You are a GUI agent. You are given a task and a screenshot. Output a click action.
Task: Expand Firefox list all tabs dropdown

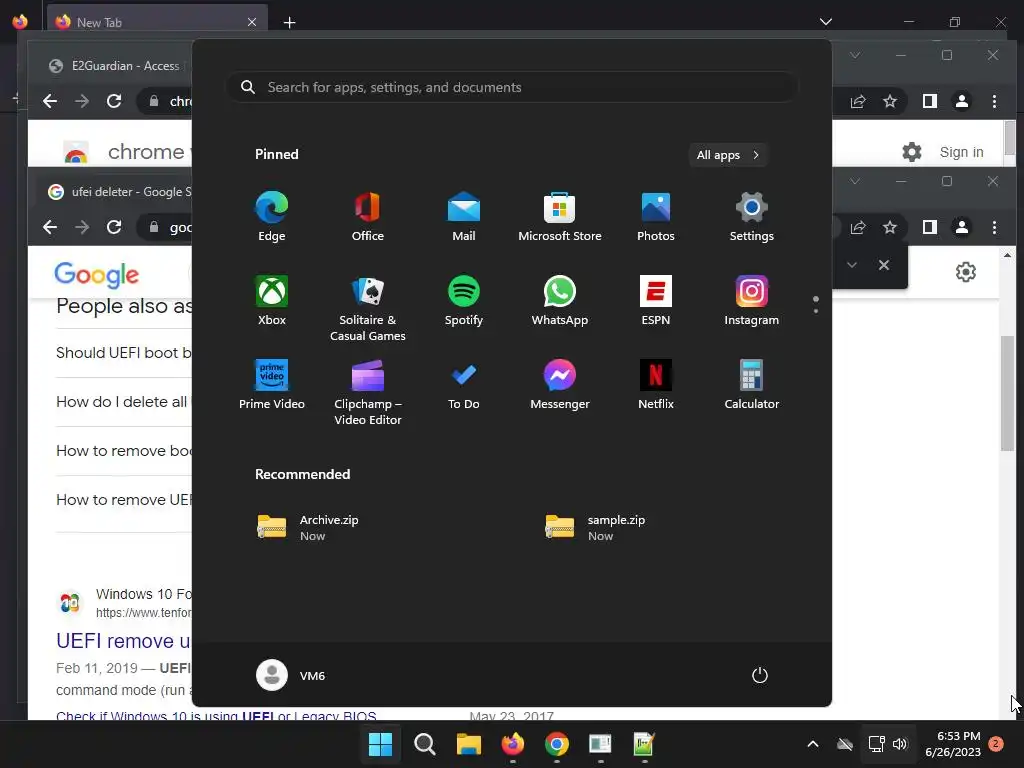[x=825, y=22]
